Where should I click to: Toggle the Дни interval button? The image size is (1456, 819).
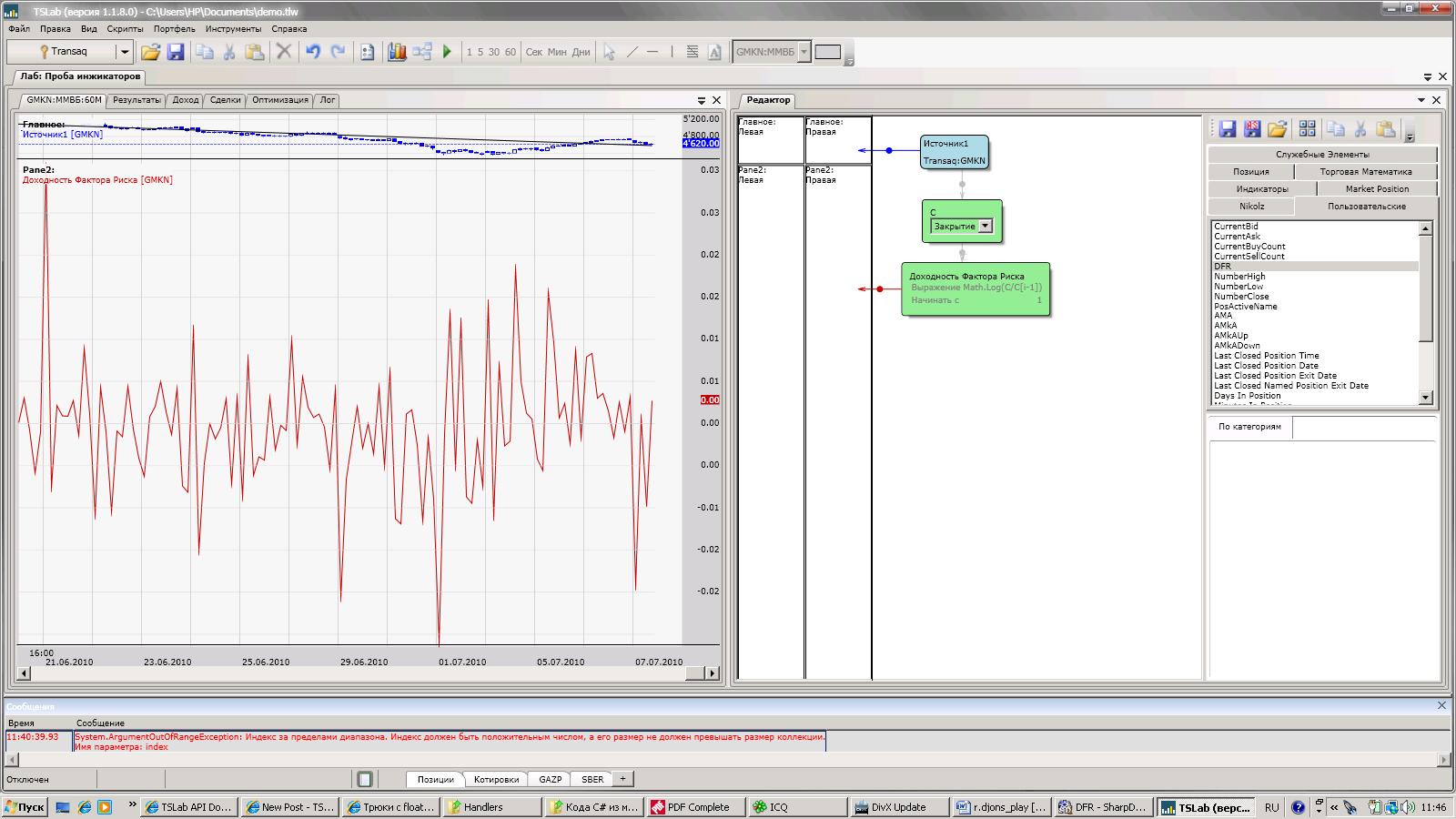pyautogui.click(x=581, y=52)
